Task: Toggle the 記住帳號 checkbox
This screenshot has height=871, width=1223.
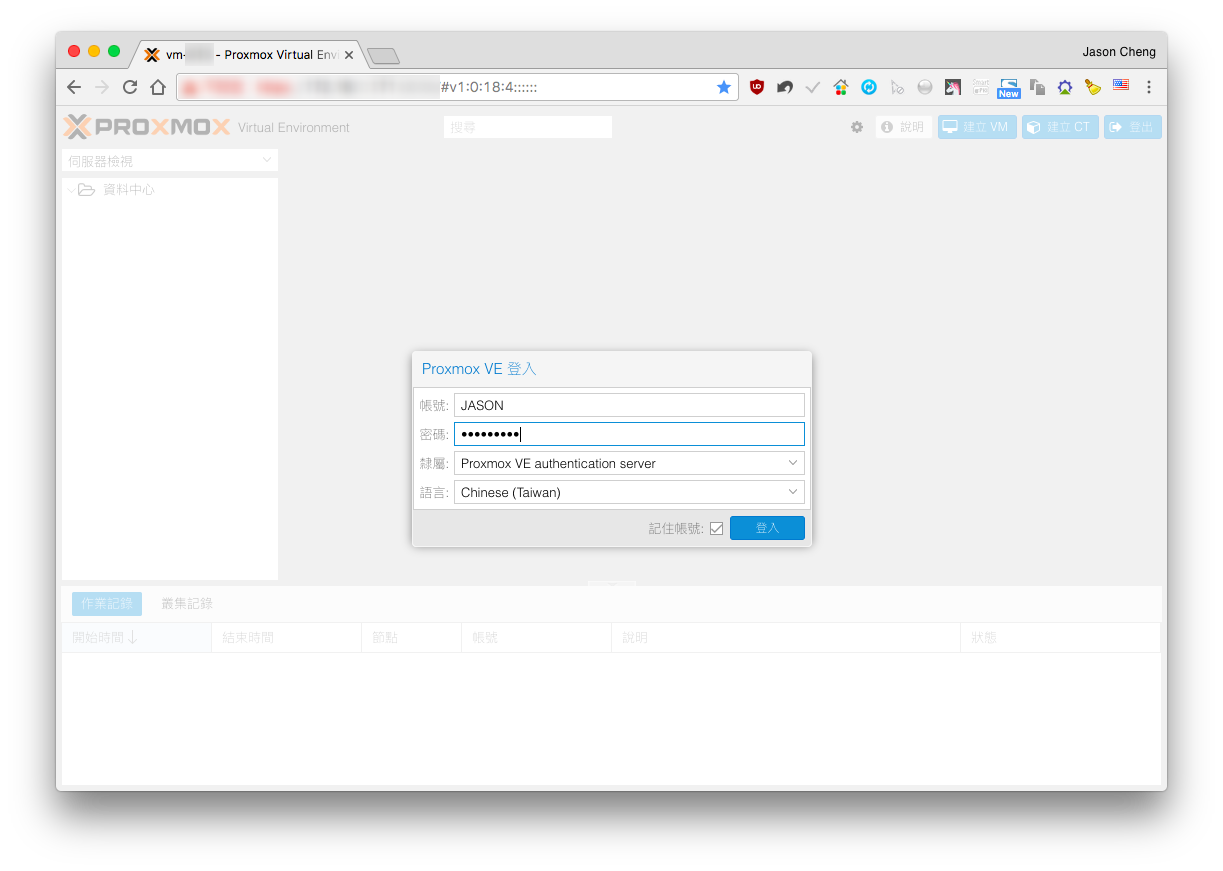Action: [716, 528]
